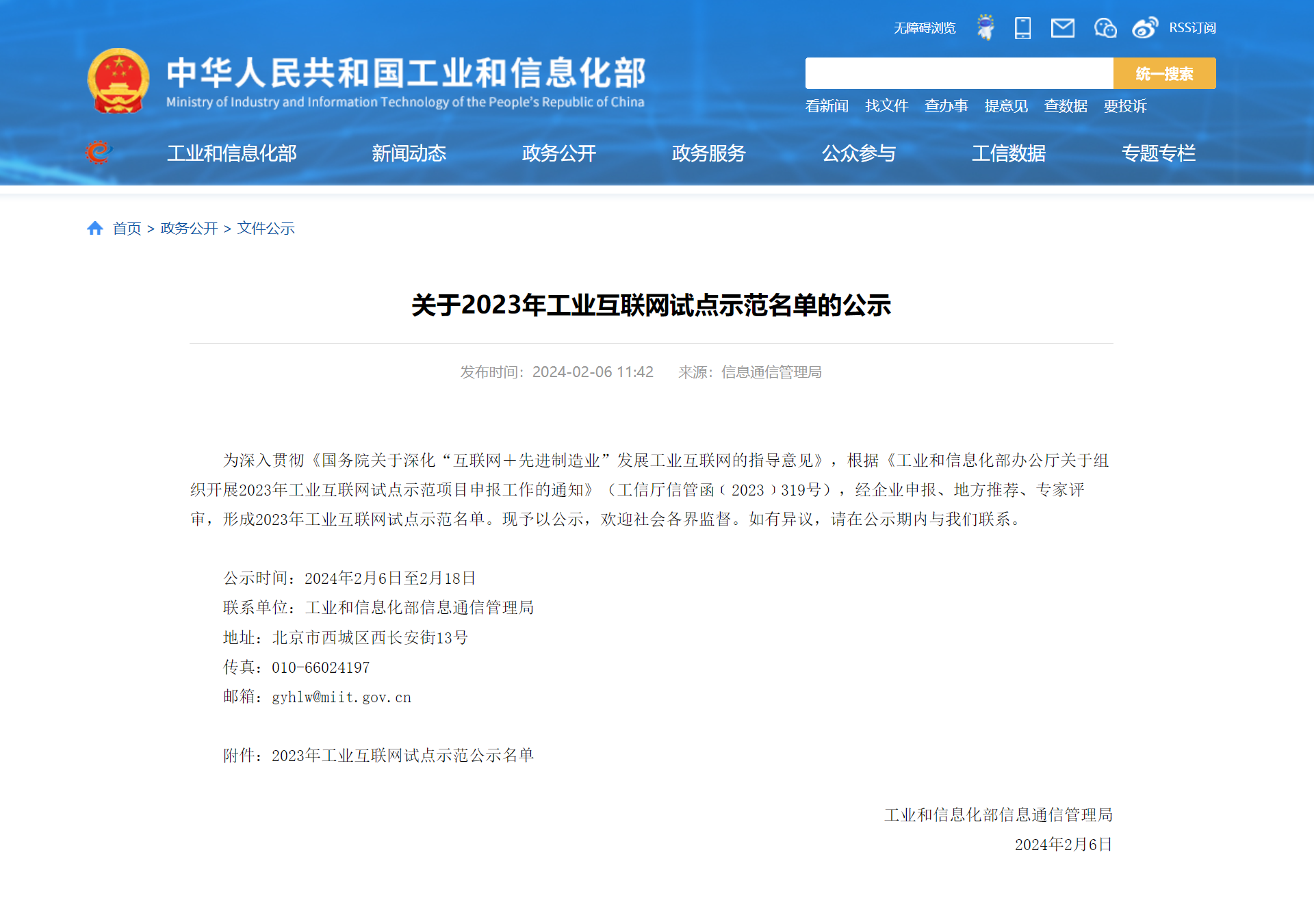Click the Weibo icon in header
This screenshot has width=1314, height=924.
[1144, 28]
